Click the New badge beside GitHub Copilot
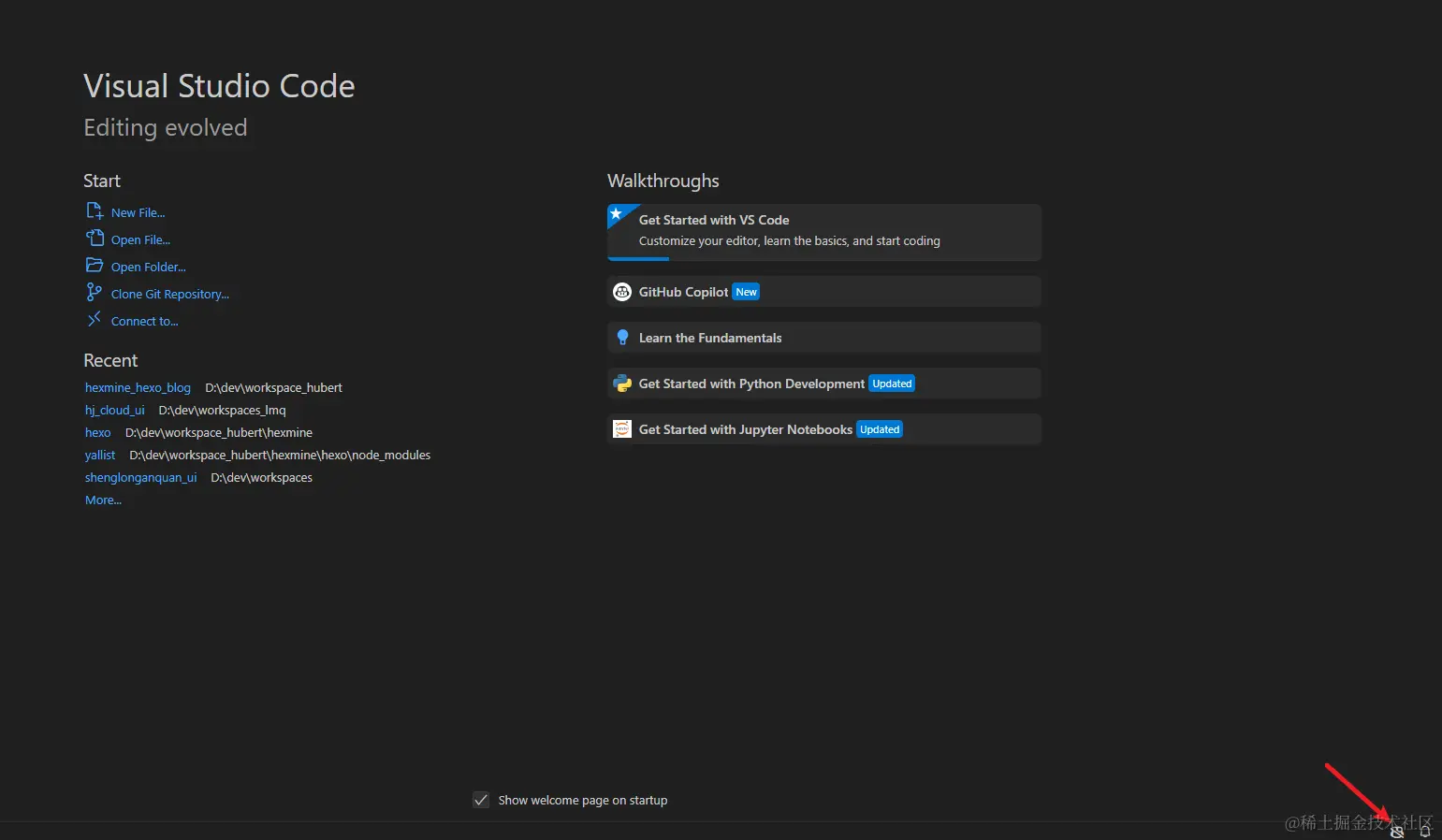Screen dimensions: 1442x840 pyautogui.click(x=746, y=292)
